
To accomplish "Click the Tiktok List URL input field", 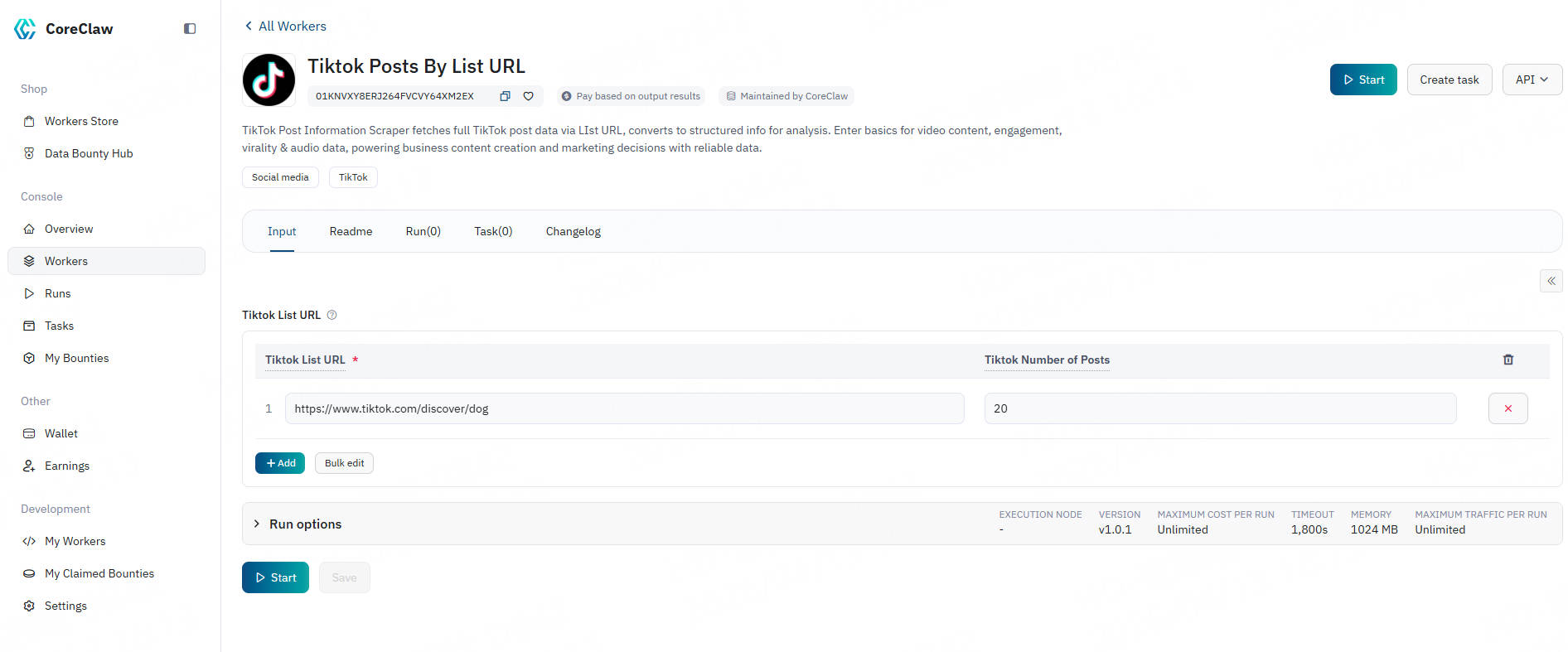I will click(x=624, y=408).
